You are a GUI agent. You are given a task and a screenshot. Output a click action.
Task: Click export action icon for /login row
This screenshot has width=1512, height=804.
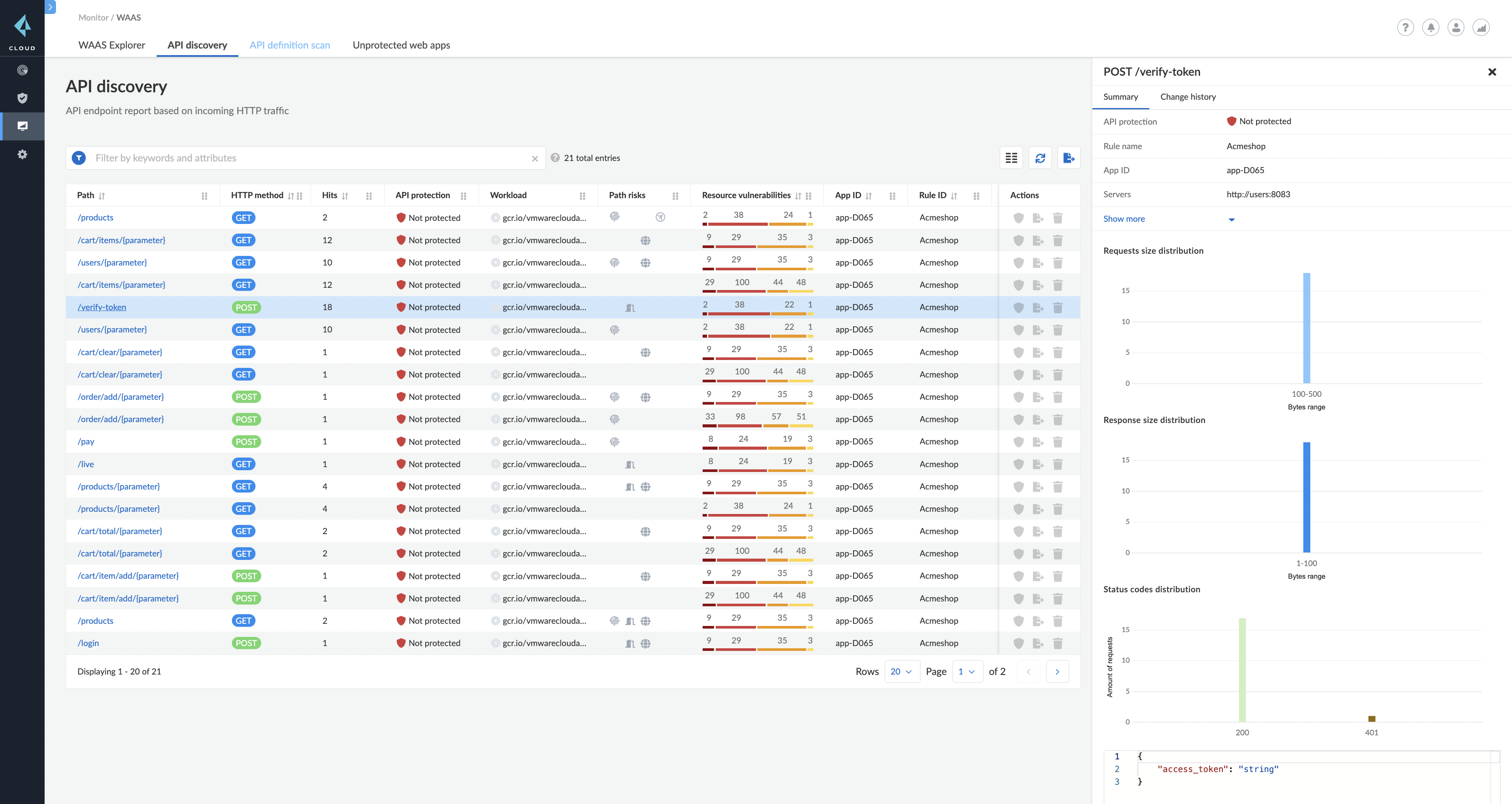[1038, 643]
